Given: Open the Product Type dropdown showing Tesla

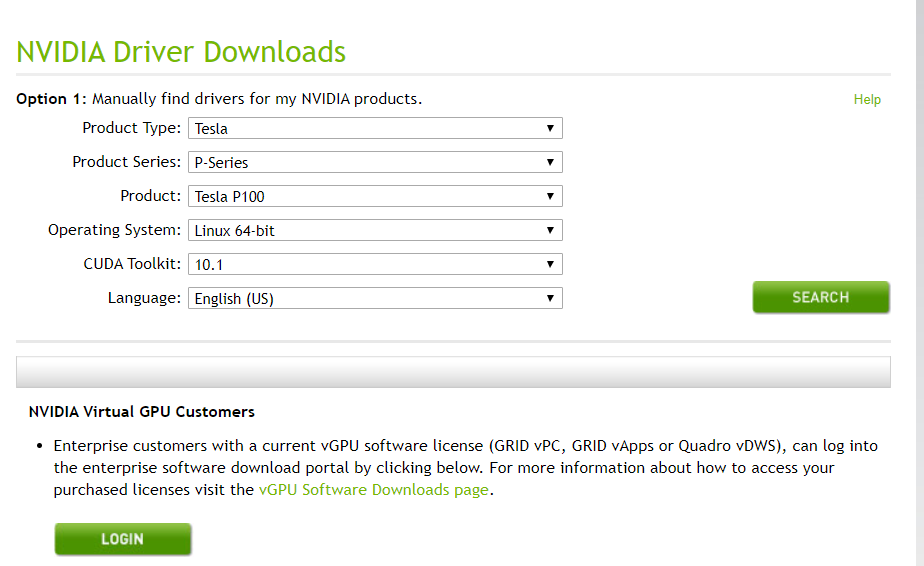Looking at the screenshot, I should 375,128.
